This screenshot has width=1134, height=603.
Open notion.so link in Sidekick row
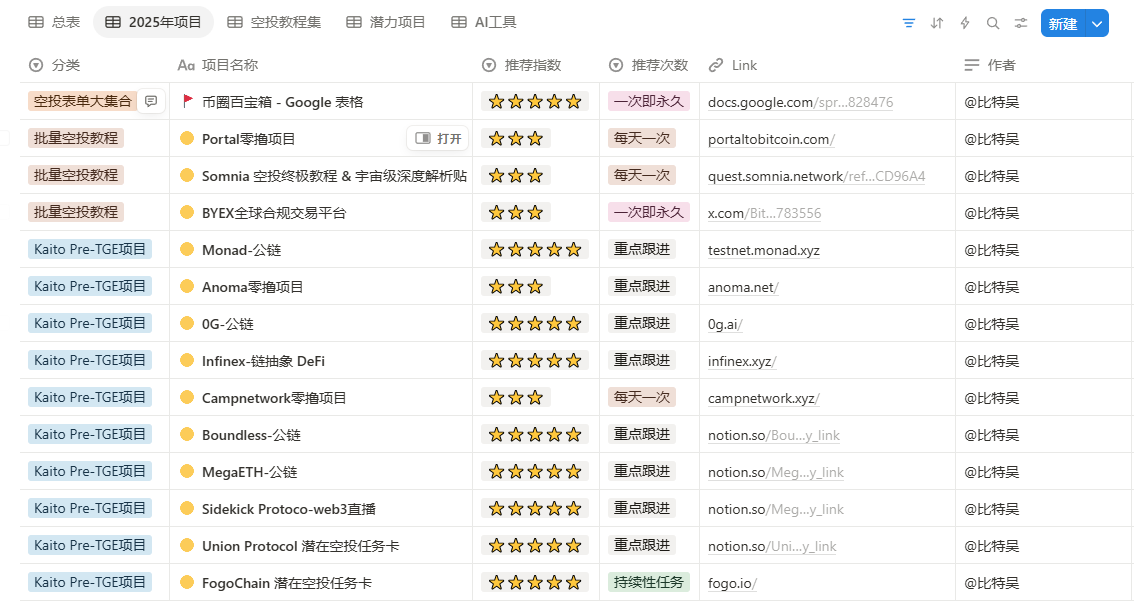776,509
